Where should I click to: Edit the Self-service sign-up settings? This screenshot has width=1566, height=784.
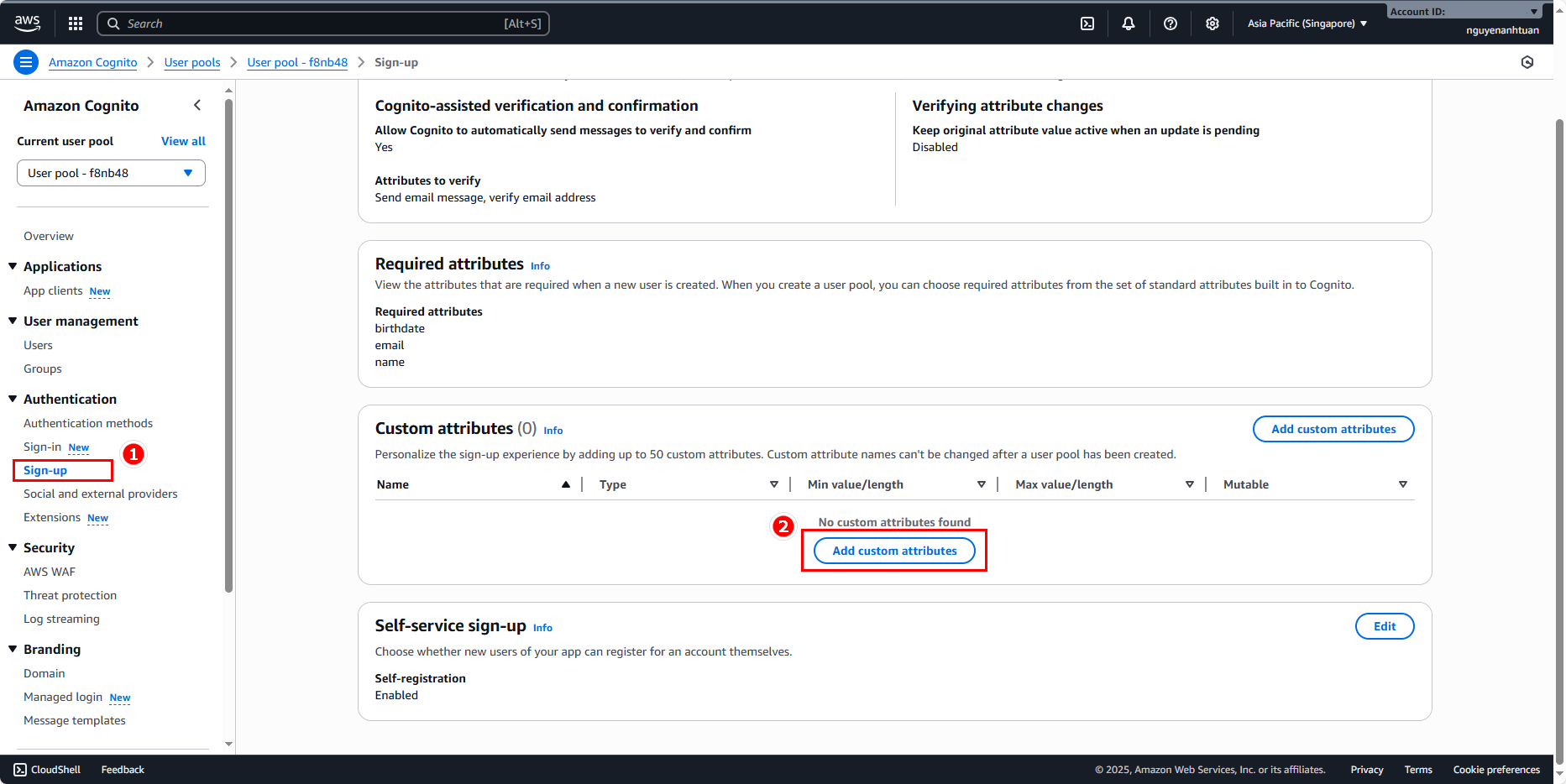coord(1384,626)
